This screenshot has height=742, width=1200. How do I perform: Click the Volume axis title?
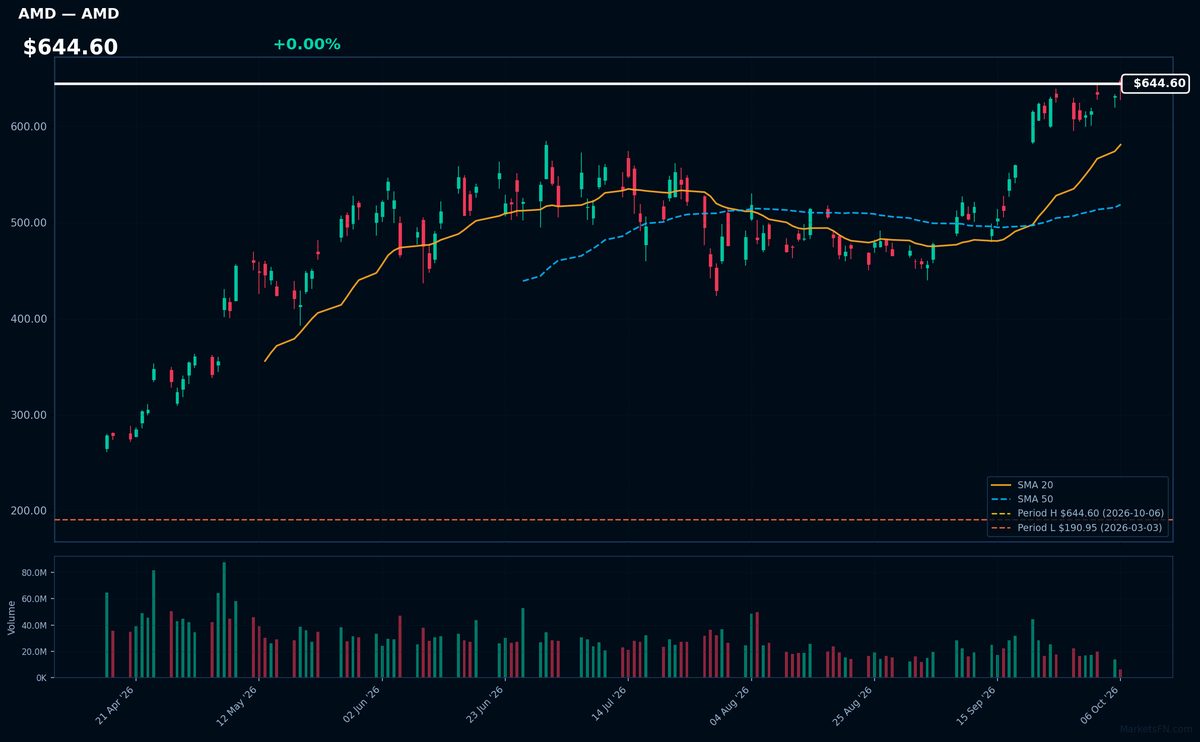pos(11,617)
